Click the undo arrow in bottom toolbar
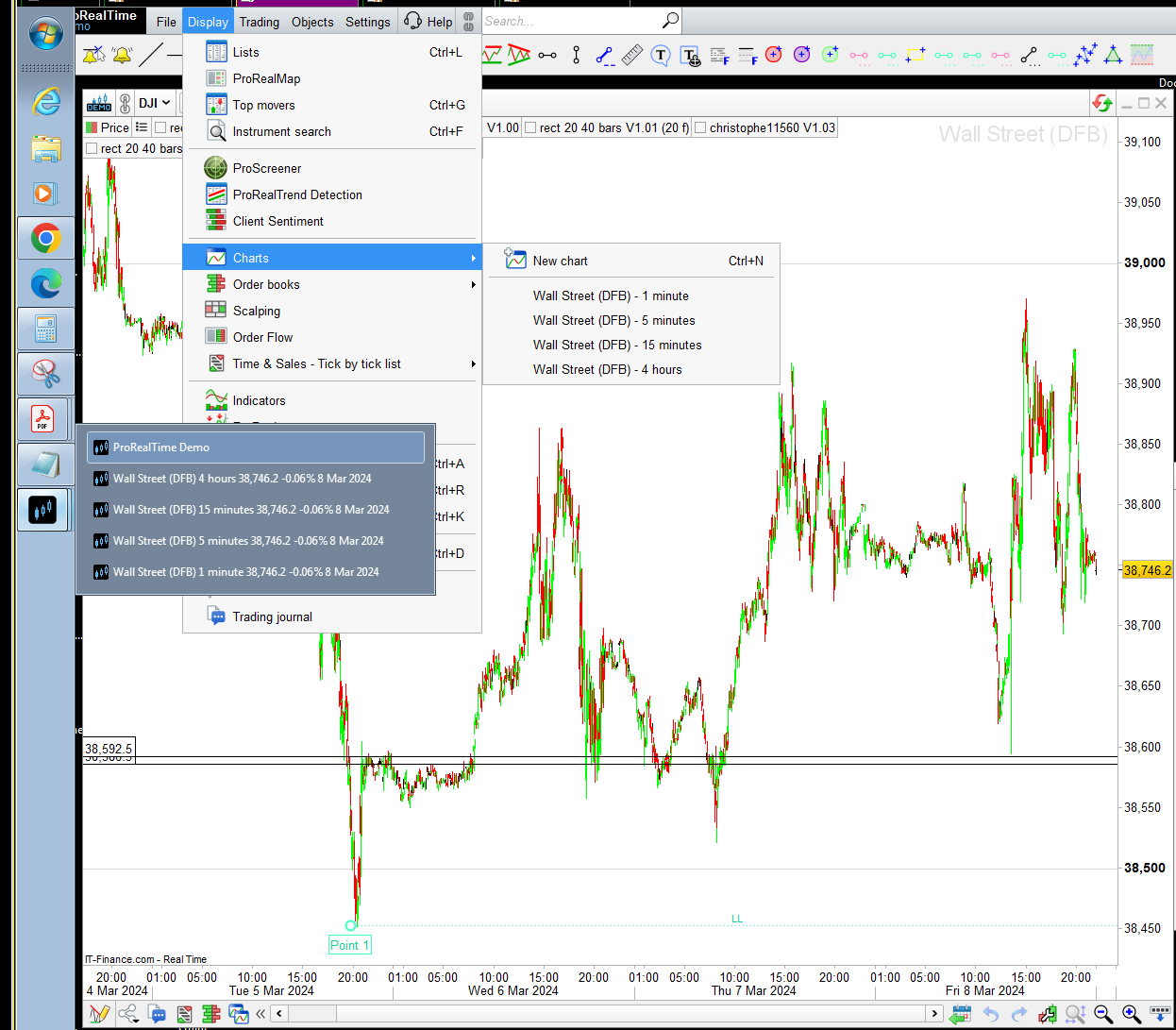This screenshot has height=1030, width=1176. (x=990, y=1014)
